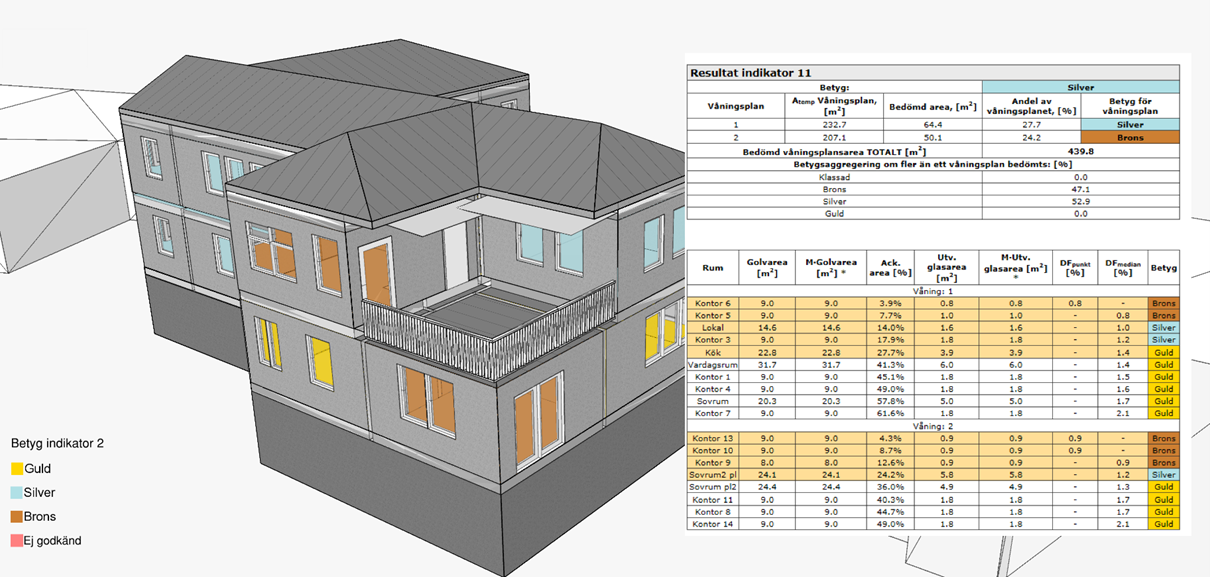The image size is (1210, 577).
Task: Select the 'Vardagsrum' room row label
Action: coord(713,365)
